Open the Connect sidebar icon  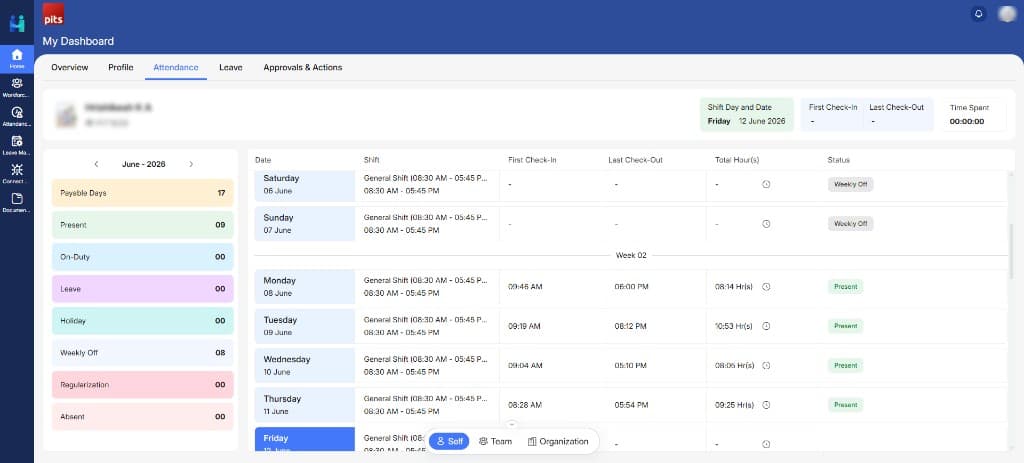[x=17, y=173]
